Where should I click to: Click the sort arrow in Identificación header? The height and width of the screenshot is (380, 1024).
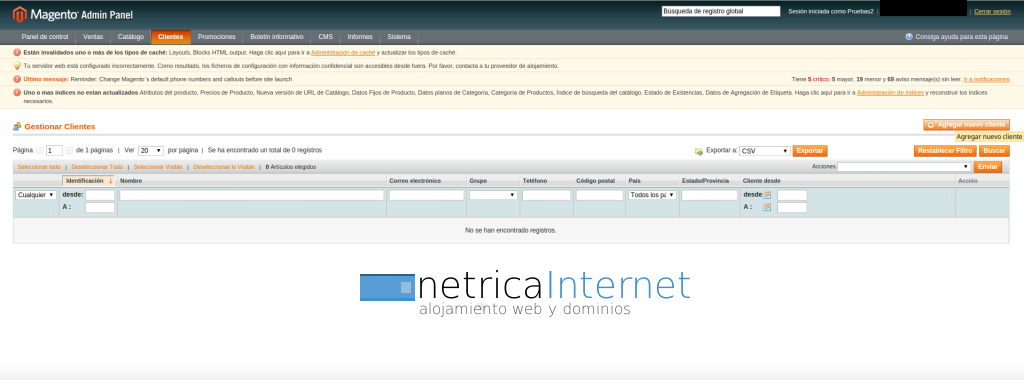(111, 181)
